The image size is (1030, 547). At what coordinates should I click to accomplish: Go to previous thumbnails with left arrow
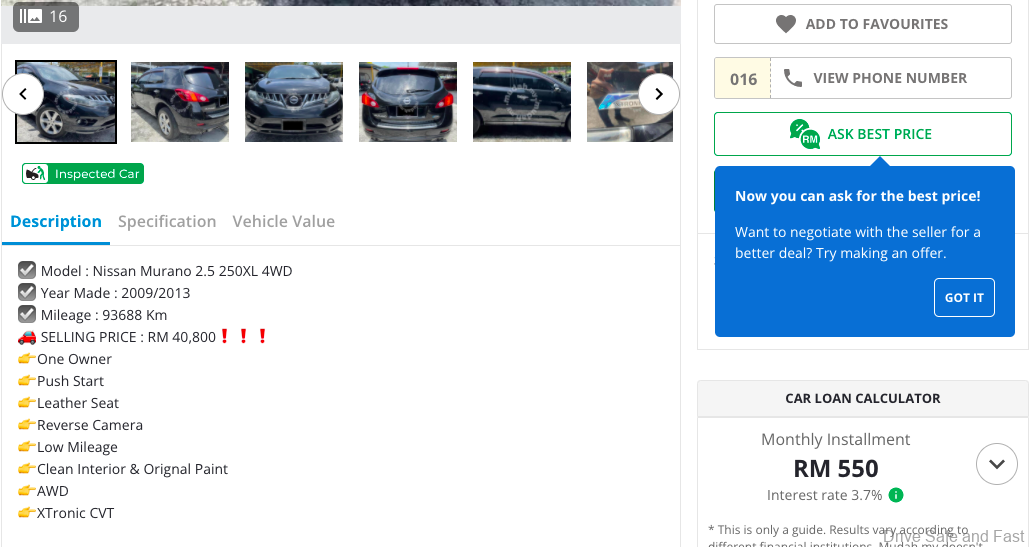pyautogui.click(x=23, y=95)
